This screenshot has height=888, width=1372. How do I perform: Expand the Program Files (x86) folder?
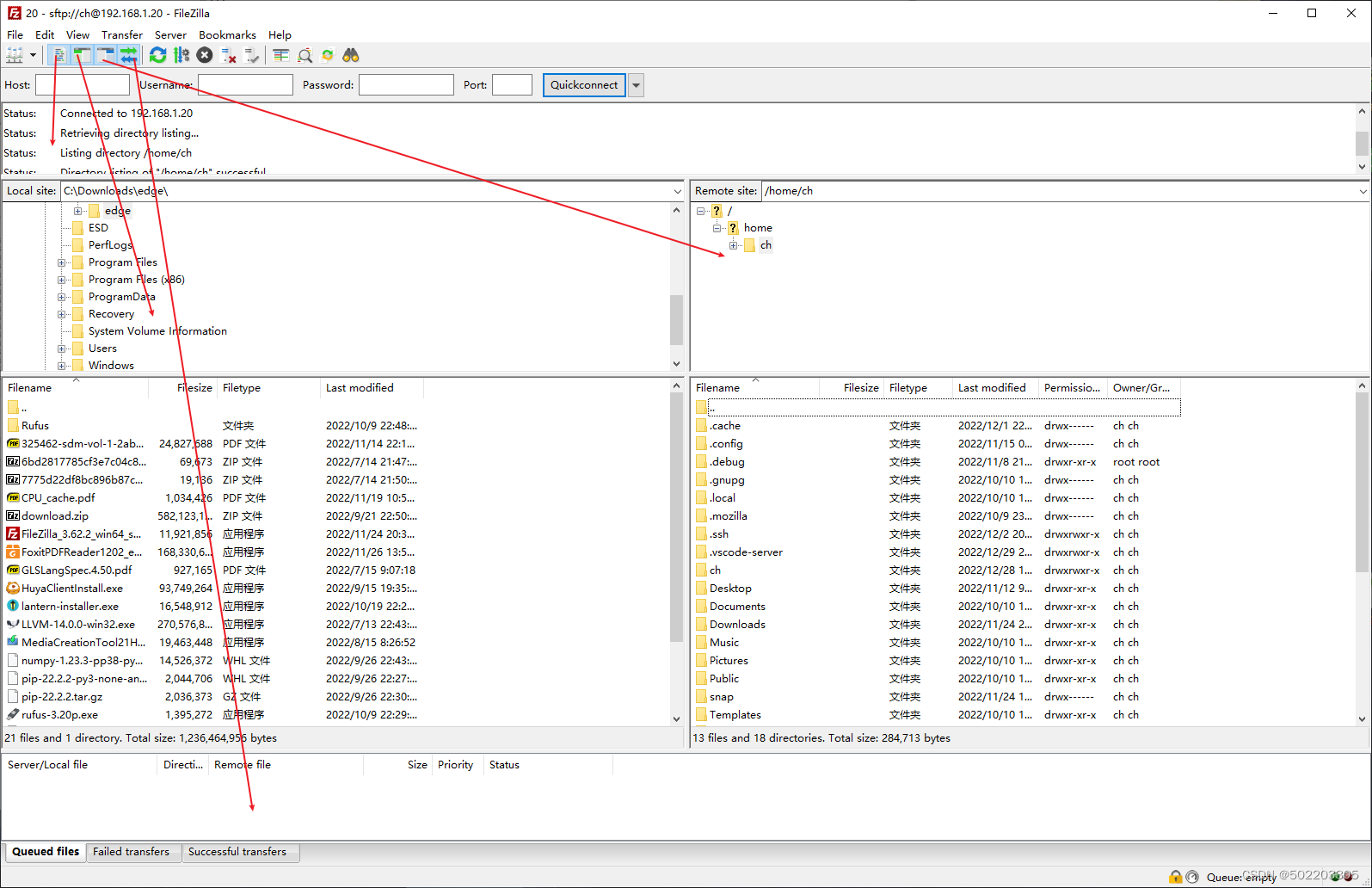point(62,280)
